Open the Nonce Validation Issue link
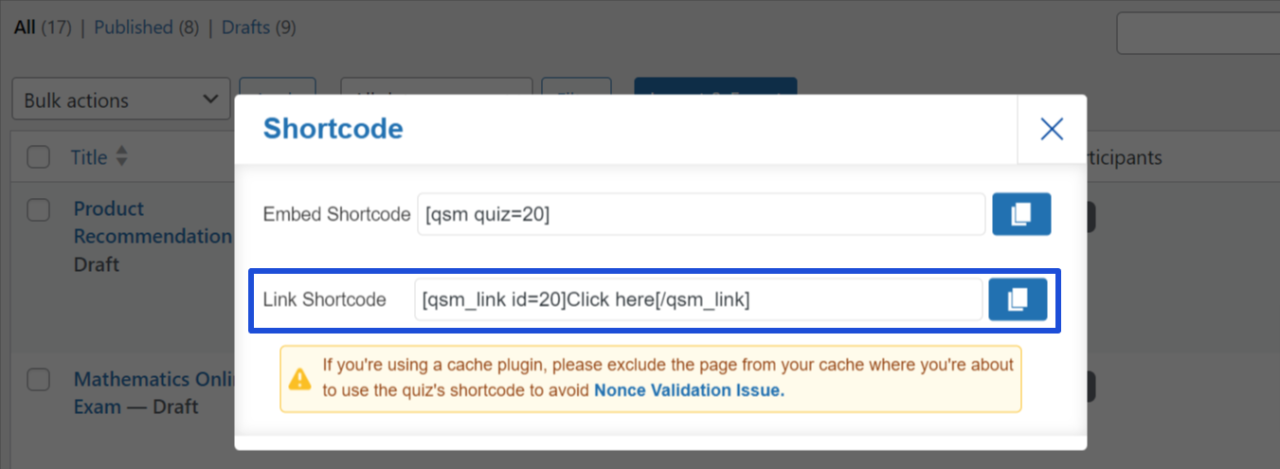The image size is (1280, 469). tap(689, 390)
